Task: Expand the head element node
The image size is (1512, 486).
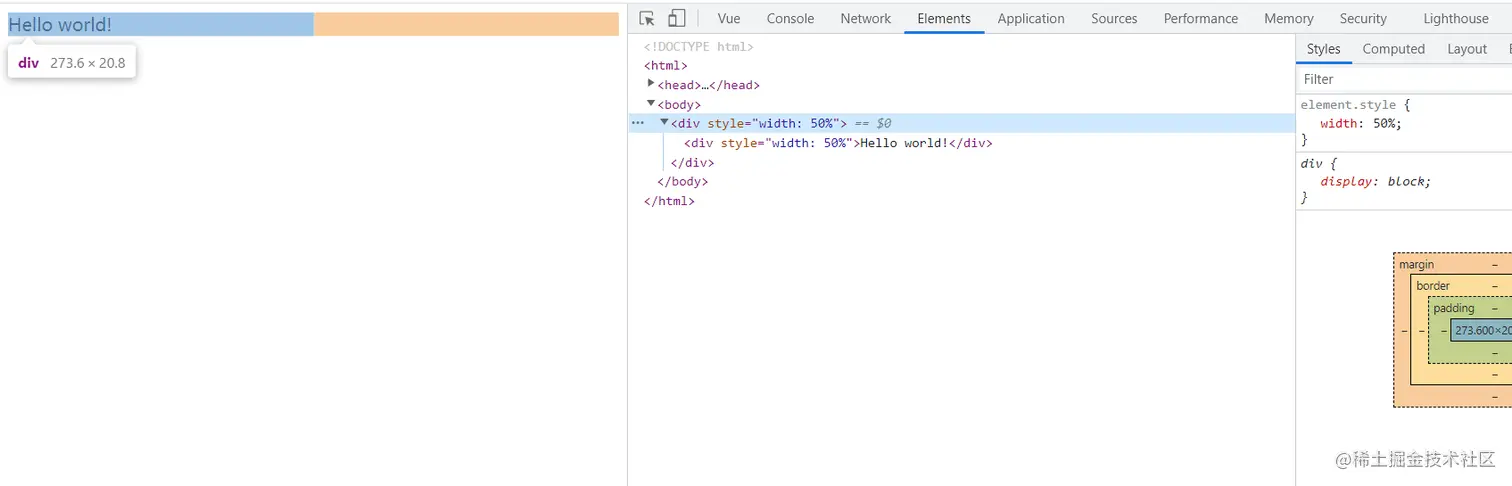Action: 652,84
